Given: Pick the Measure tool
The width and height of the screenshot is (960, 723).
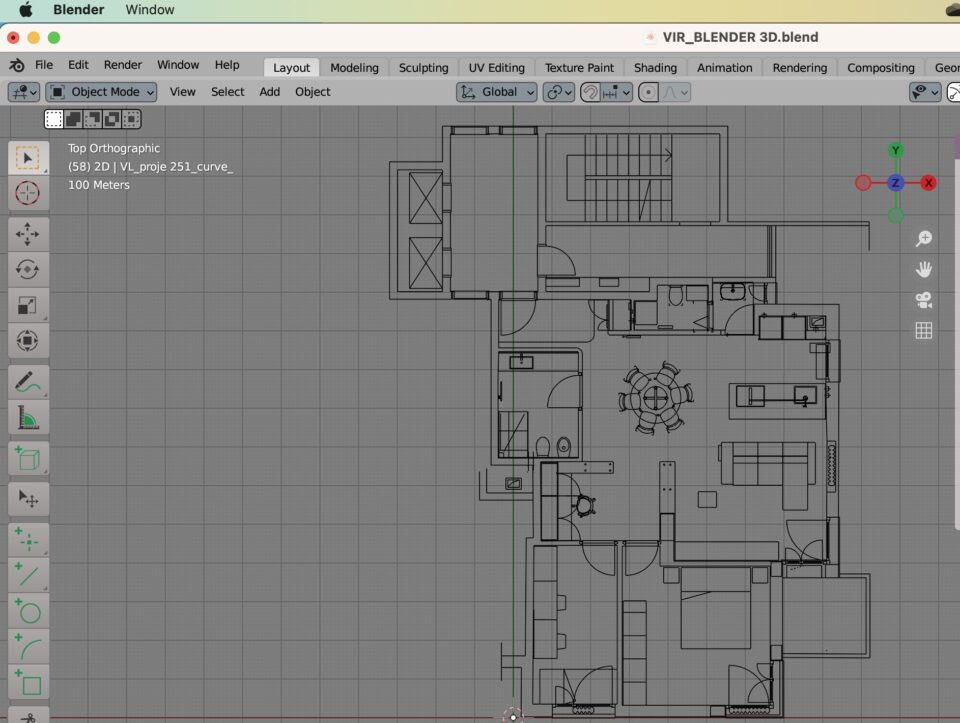Looking at the screenshot, I should pyautogui.click(x=27, y=417).
